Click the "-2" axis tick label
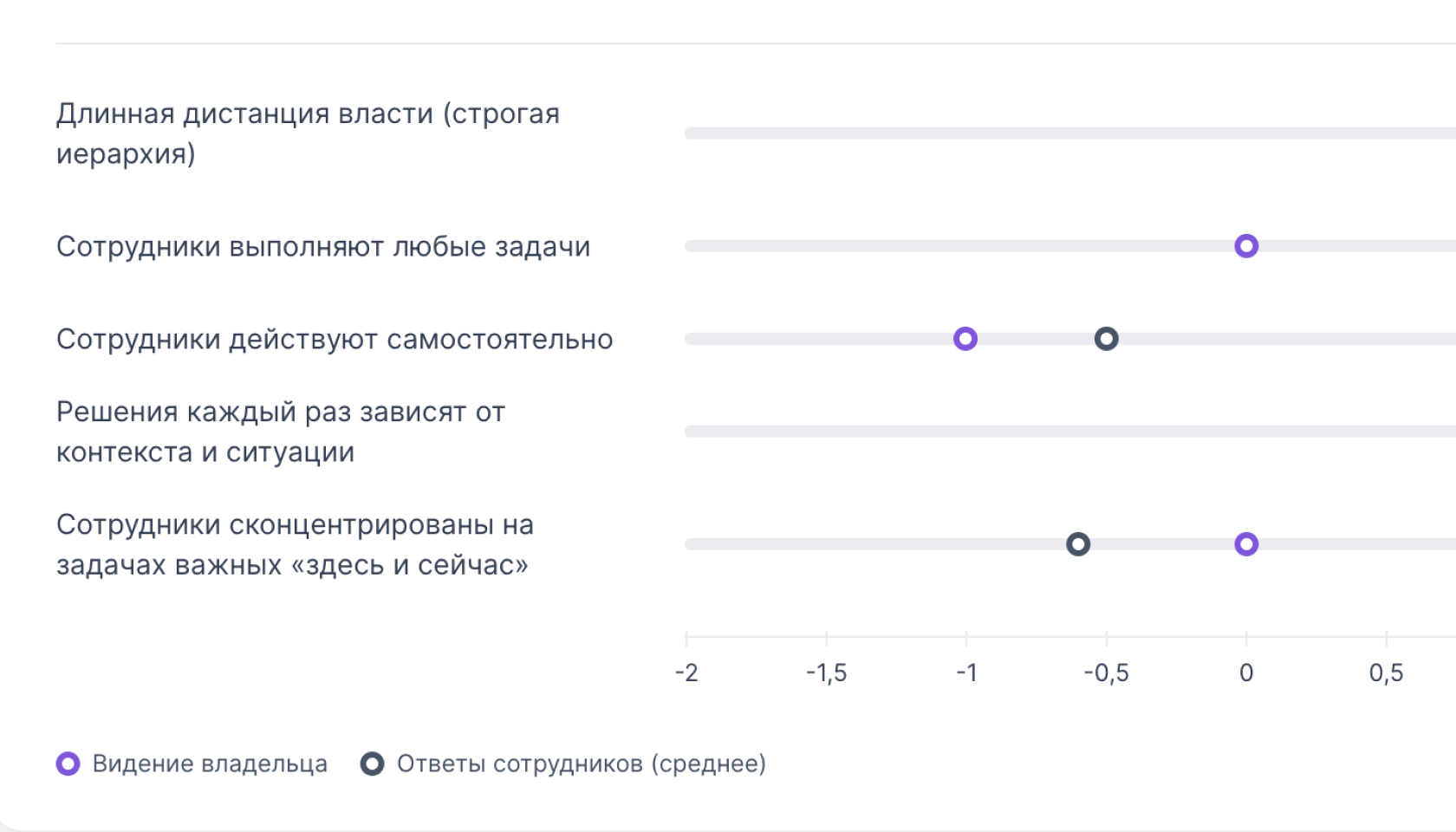1456x832 pixels. 686,673
